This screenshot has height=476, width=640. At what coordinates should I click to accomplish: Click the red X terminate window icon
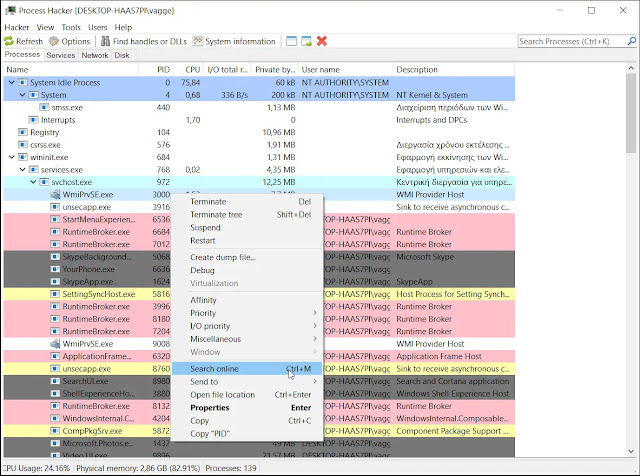pos(322,41)
